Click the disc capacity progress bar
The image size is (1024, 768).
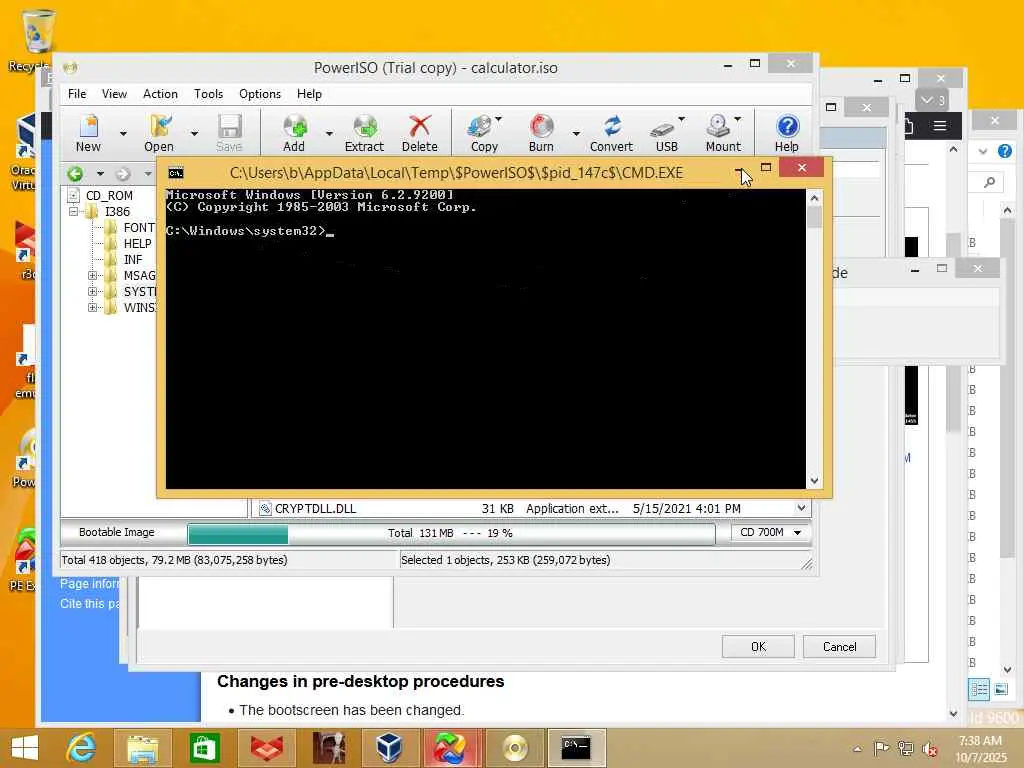tap(451, 534)
